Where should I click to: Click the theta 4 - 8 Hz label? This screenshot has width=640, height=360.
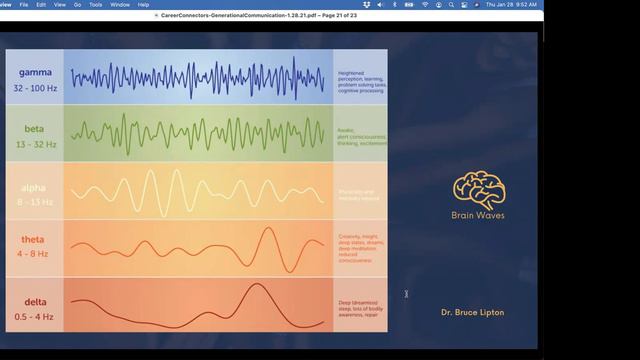point(33,247)
